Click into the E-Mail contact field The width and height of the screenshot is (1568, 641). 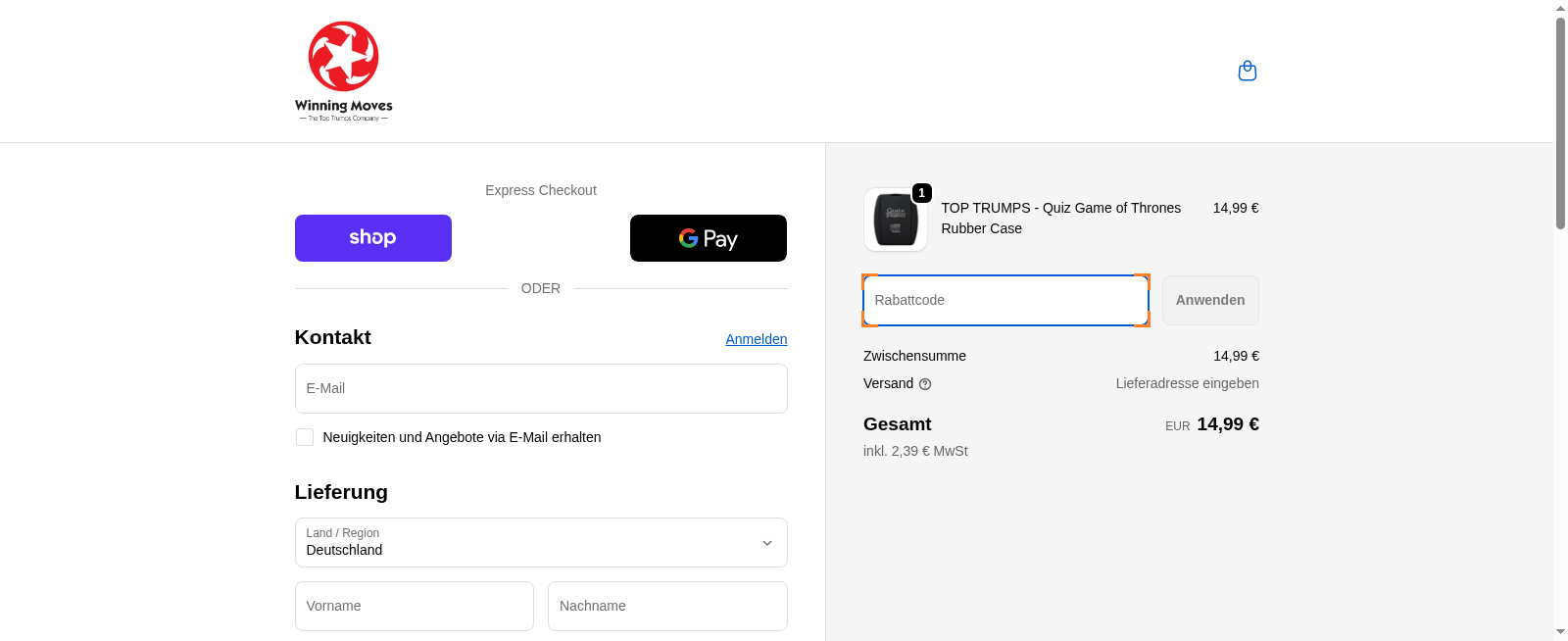point(540,388)
